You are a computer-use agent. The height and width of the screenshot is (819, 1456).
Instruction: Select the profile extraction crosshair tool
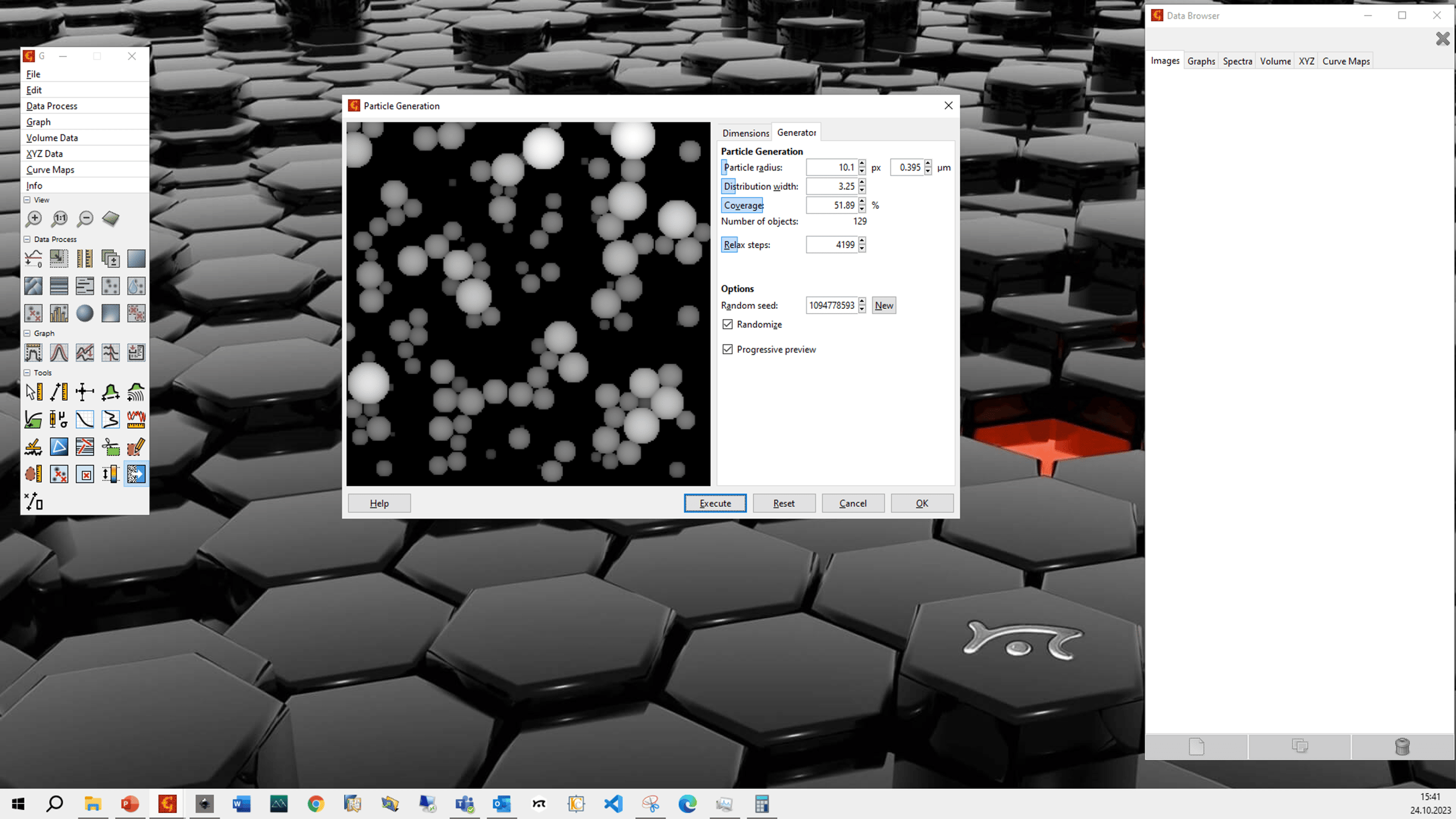pos(84,392)
